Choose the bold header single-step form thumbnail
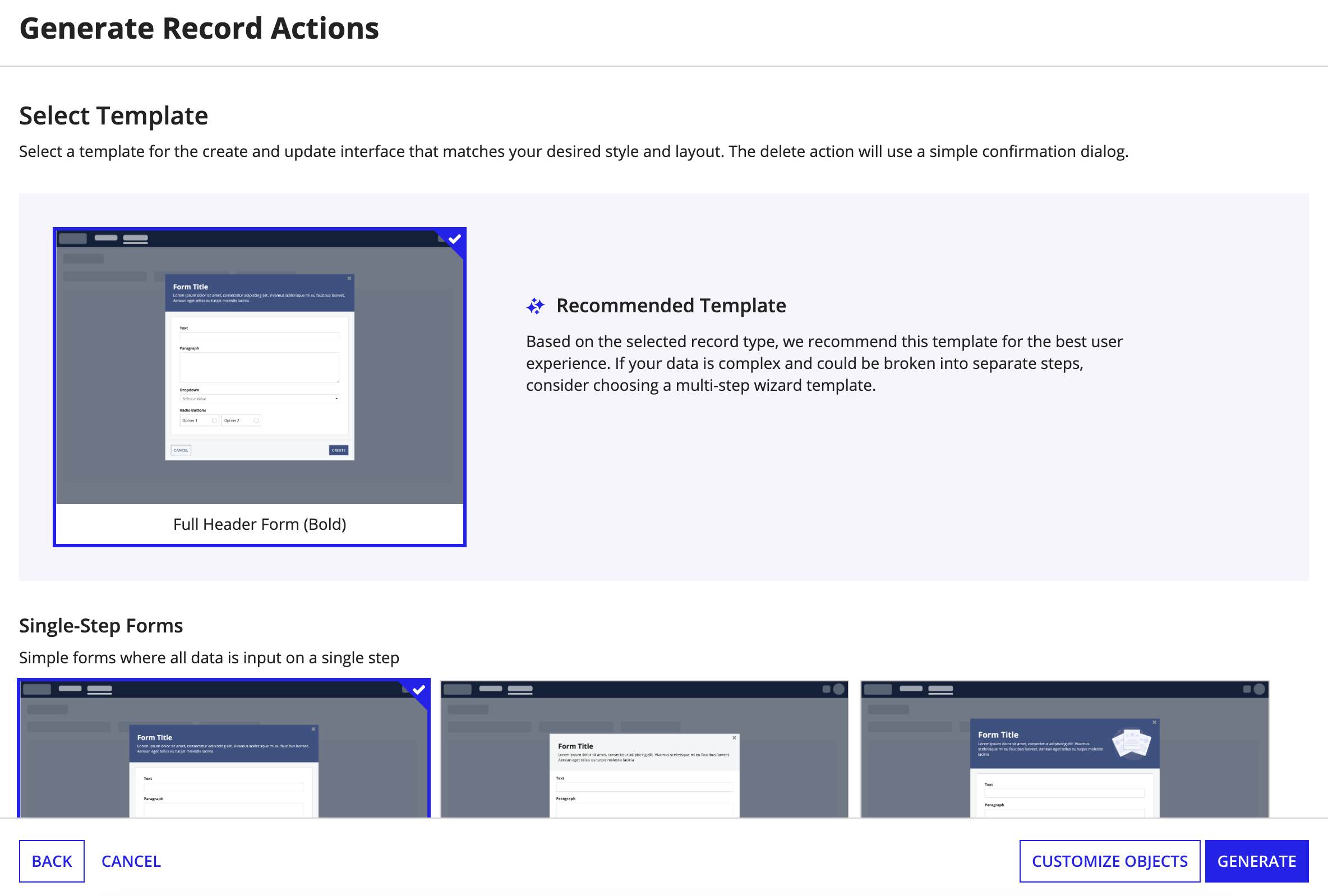 (x=223, y=748)
